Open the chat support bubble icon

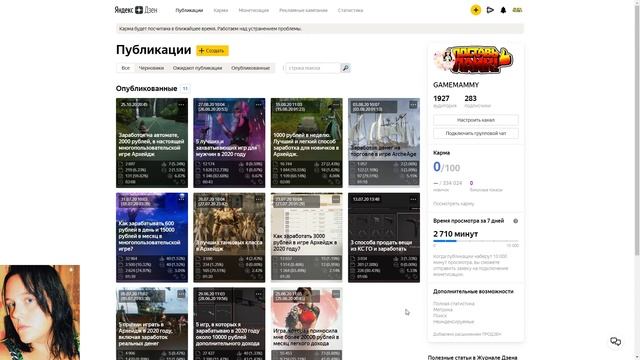(616, 341)
